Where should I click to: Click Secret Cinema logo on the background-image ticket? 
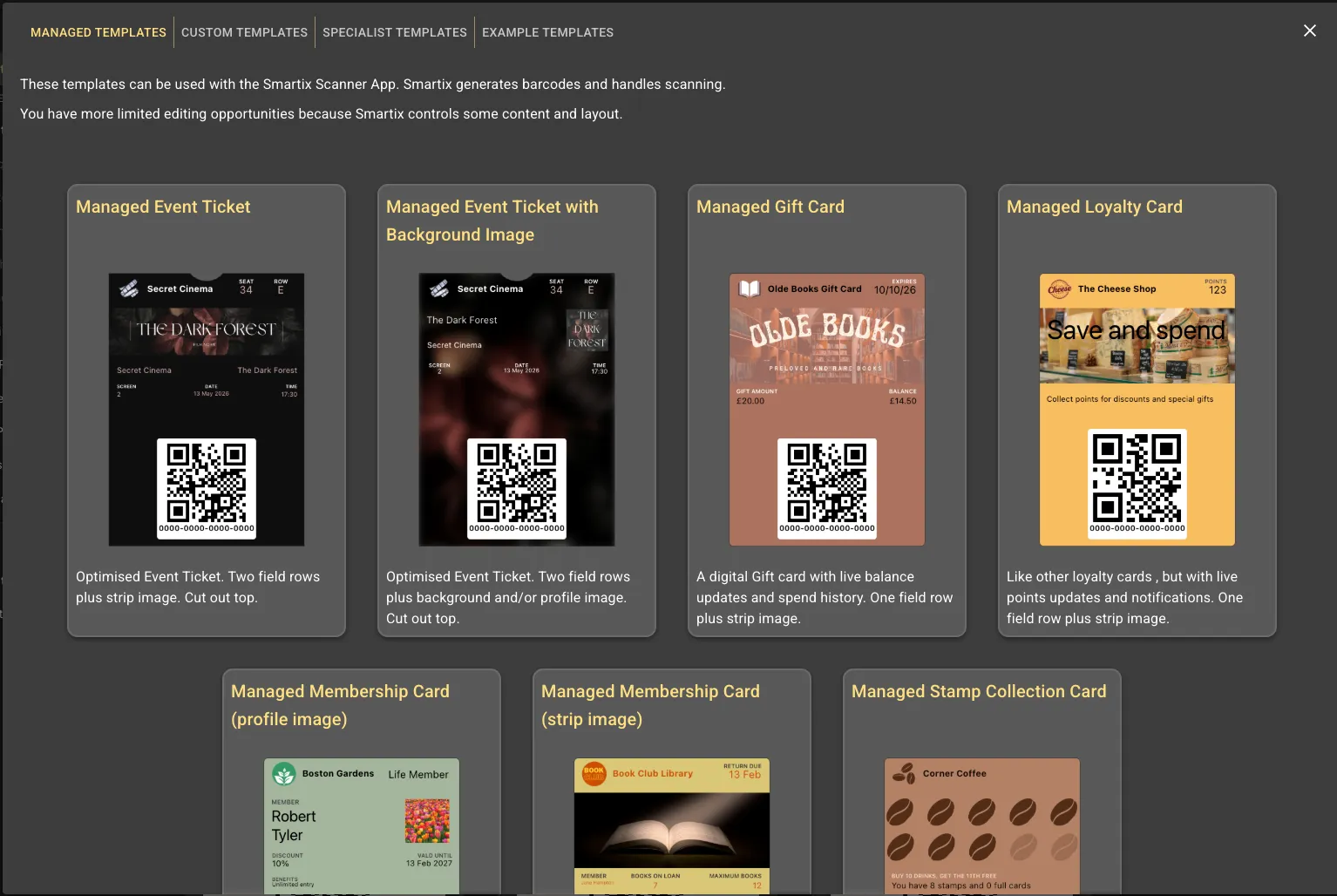[x=439, y=288]
